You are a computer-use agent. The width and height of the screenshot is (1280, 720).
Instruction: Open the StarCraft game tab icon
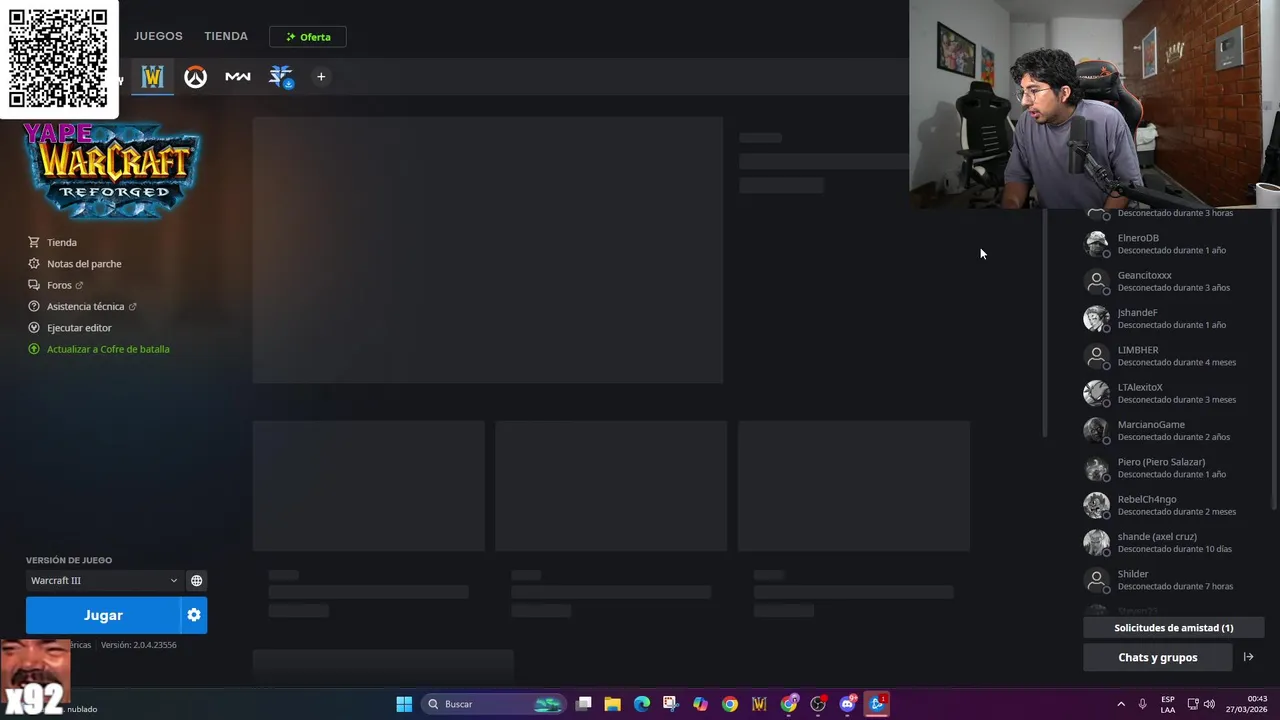[281, 77]
